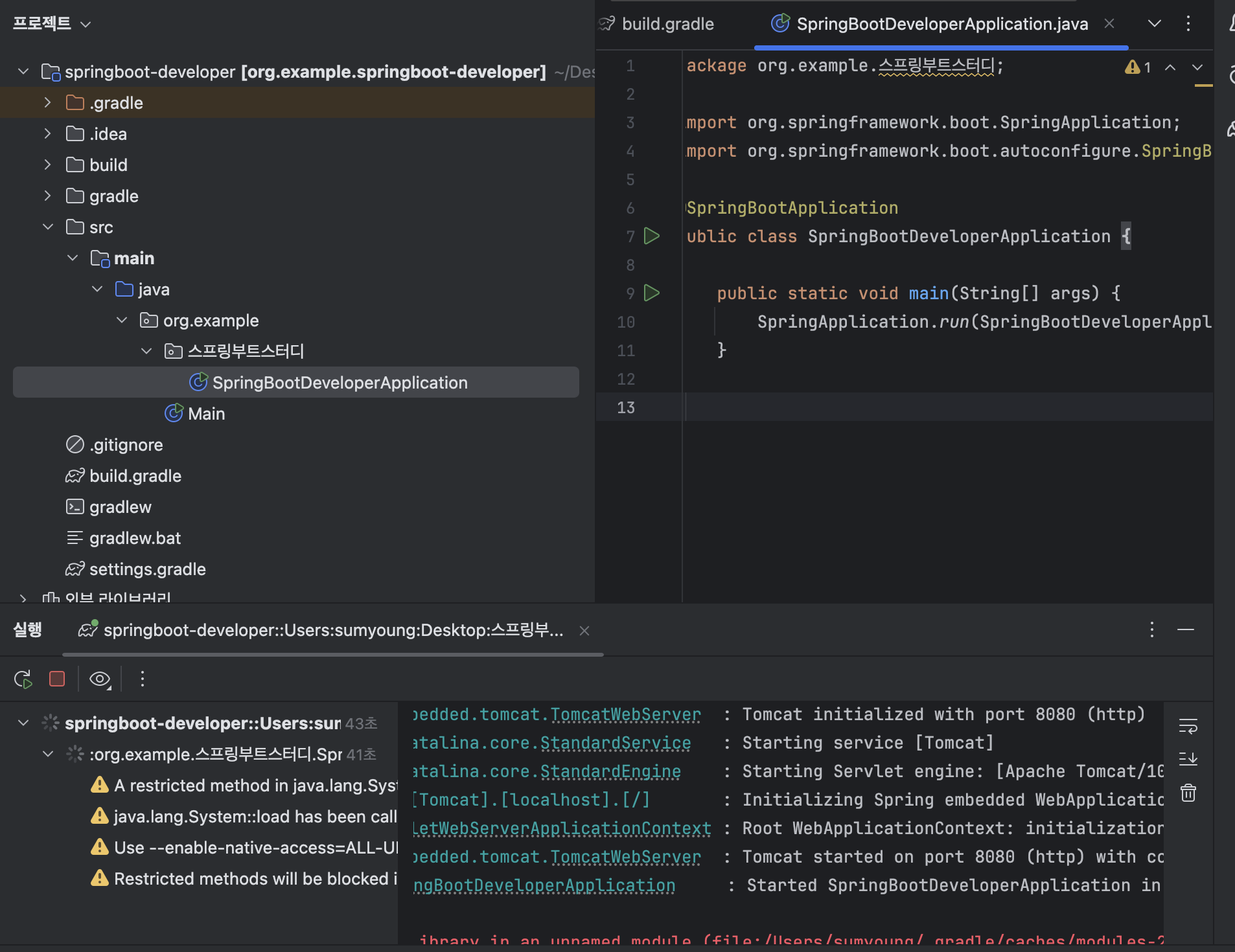The image size is (1235, 952).
Task: Run main method from line 9 gutter
Action: (652, 293)
